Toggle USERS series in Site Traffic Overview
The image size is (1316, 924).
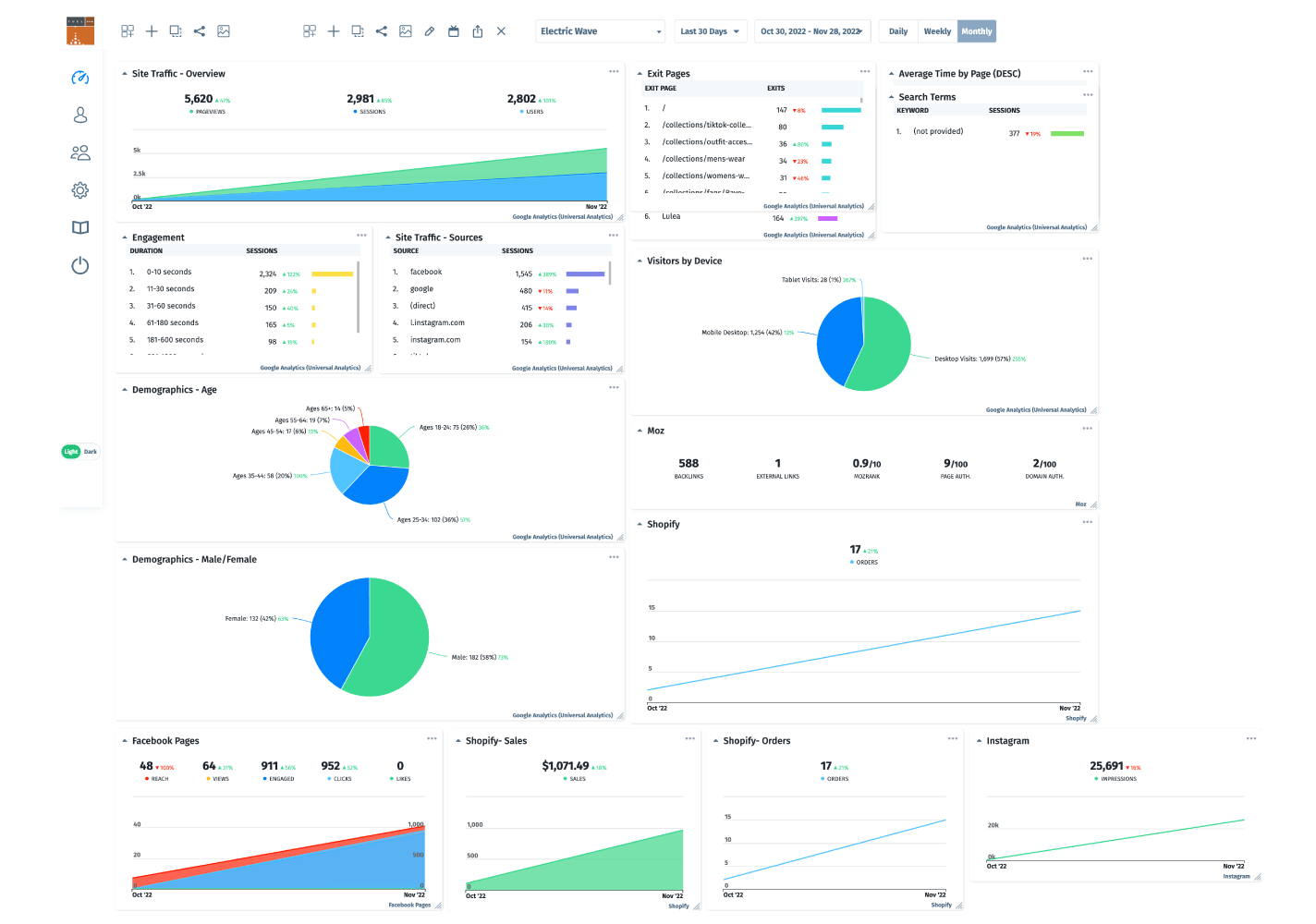(532, 112)
